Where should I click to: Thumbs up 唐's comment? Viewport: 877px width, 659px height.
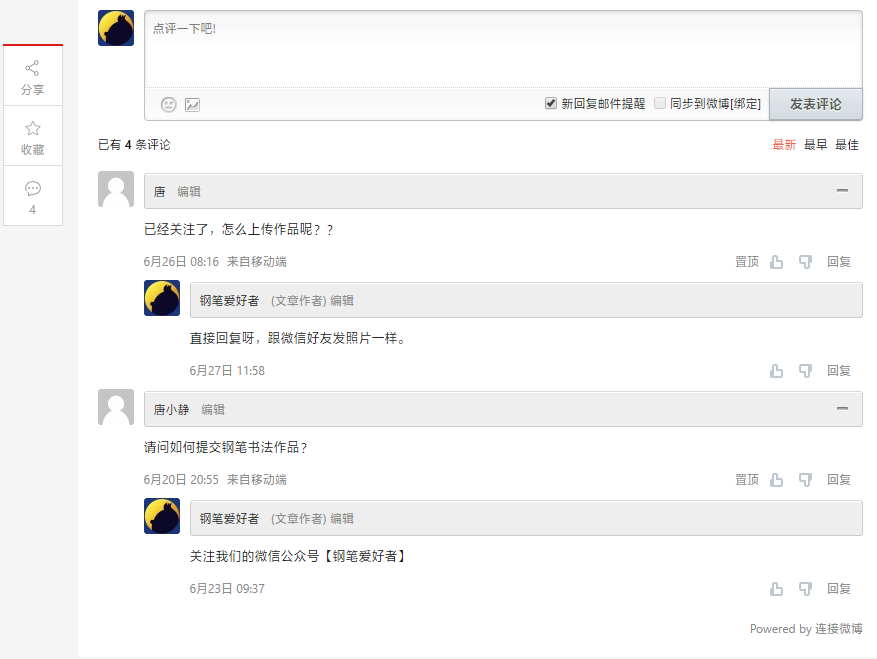776,262
